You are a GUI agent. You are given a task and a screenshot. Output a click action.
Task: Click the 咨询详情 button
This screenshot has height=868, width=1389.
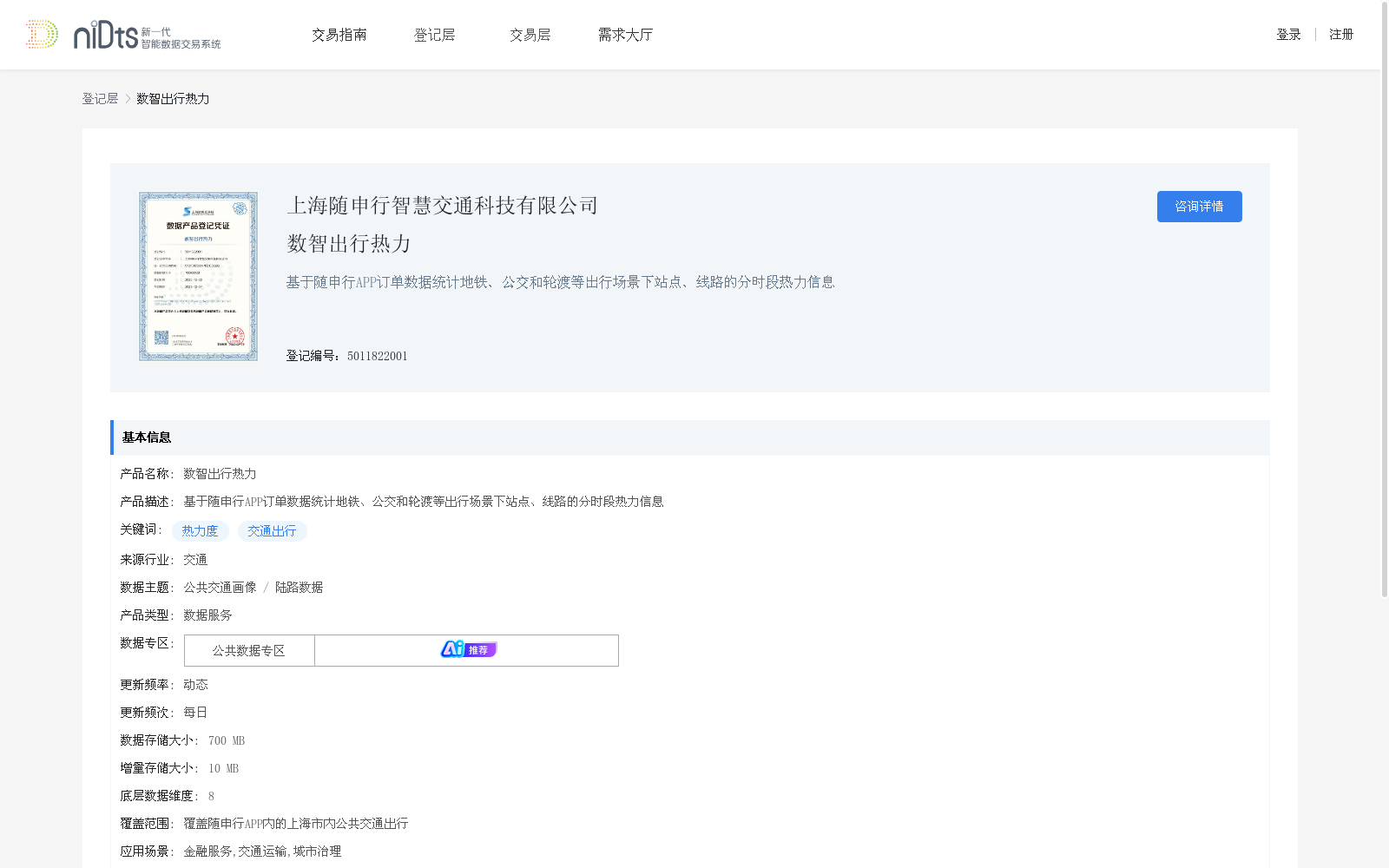click(1199, 207)
